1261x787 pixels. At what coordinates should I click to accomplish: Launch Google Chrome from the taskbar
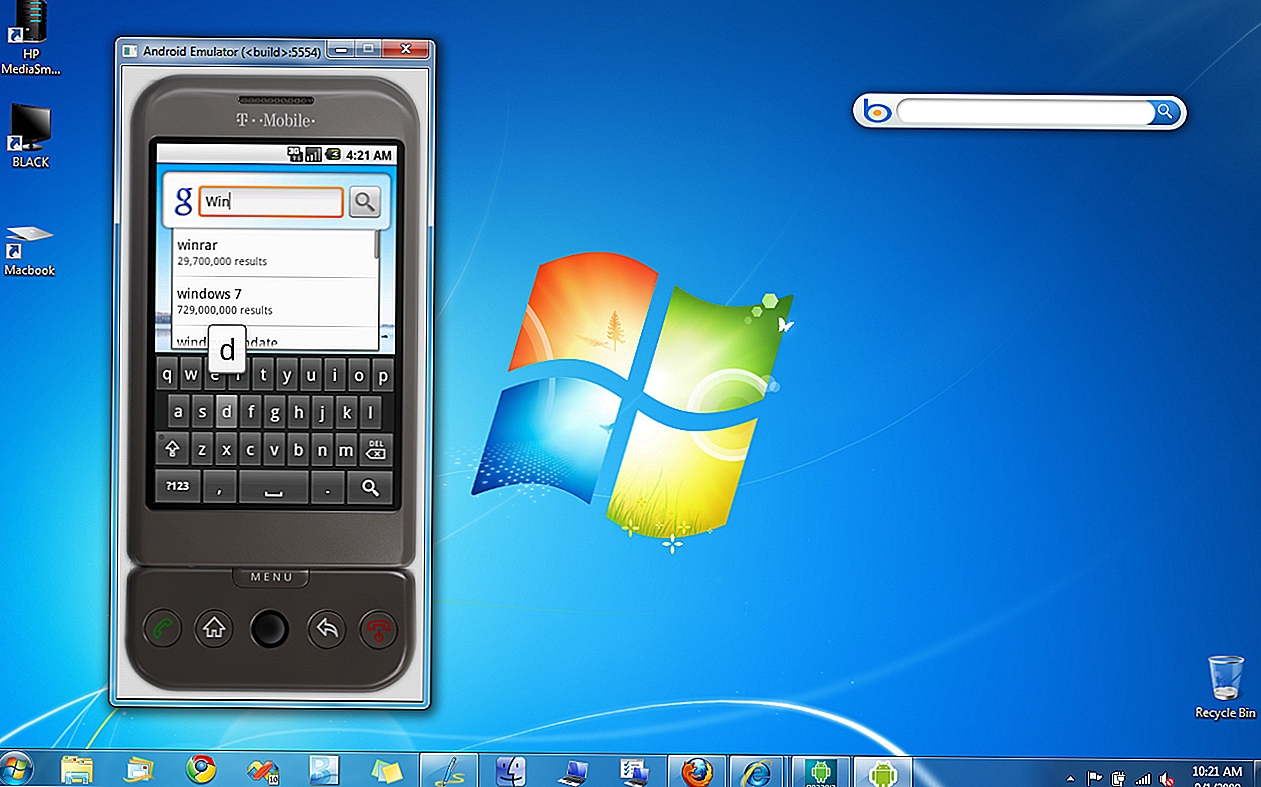(201, 770)
